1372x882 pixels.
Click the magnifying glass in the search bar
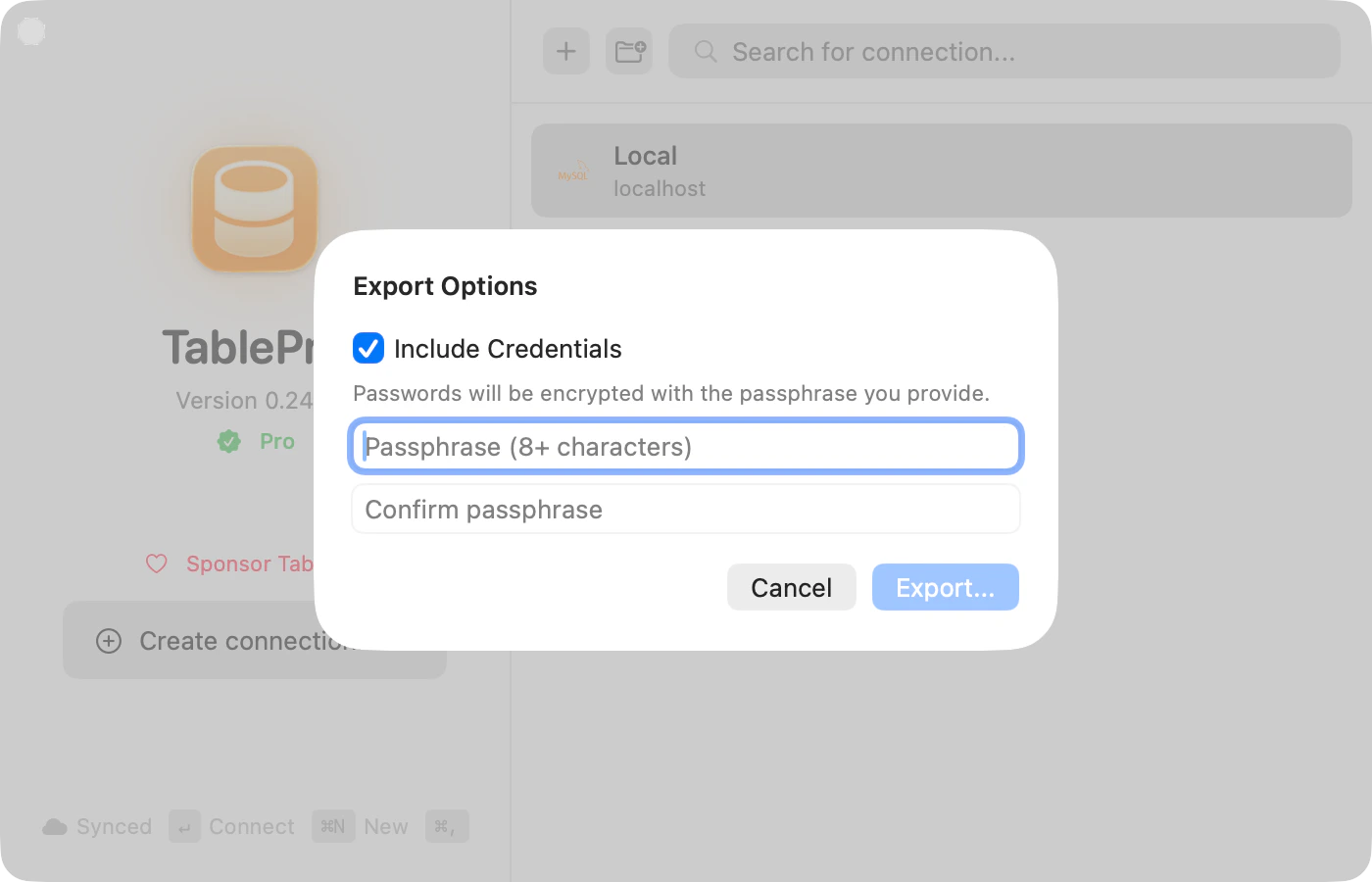[705, 51]
